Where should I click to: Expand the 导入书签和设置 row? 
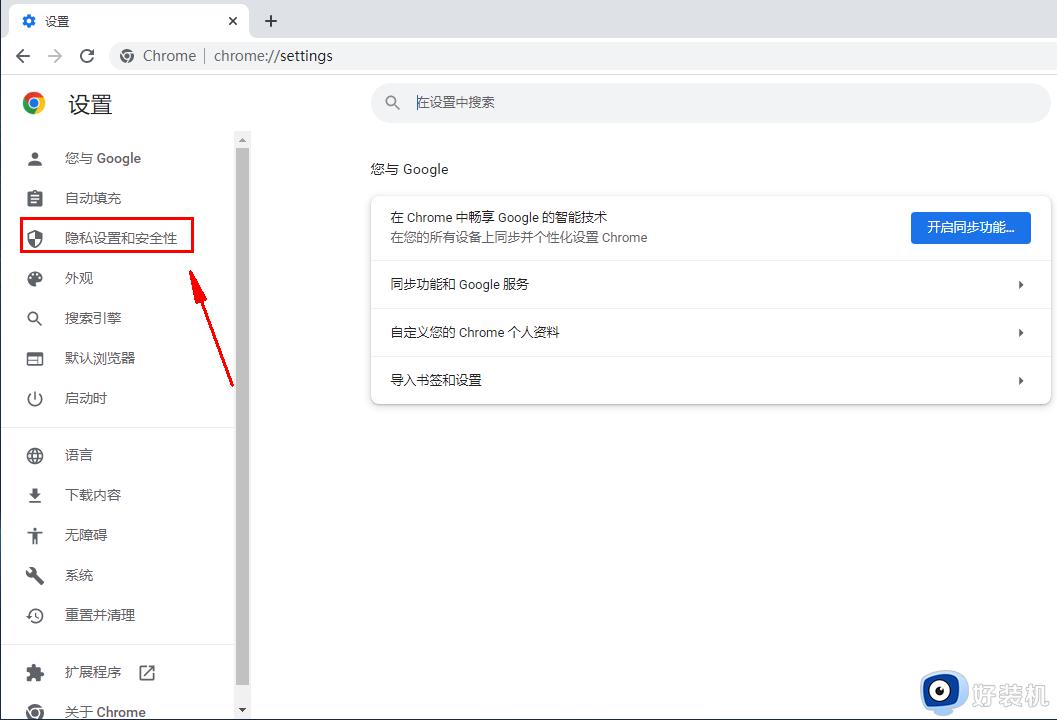point(710,380)
